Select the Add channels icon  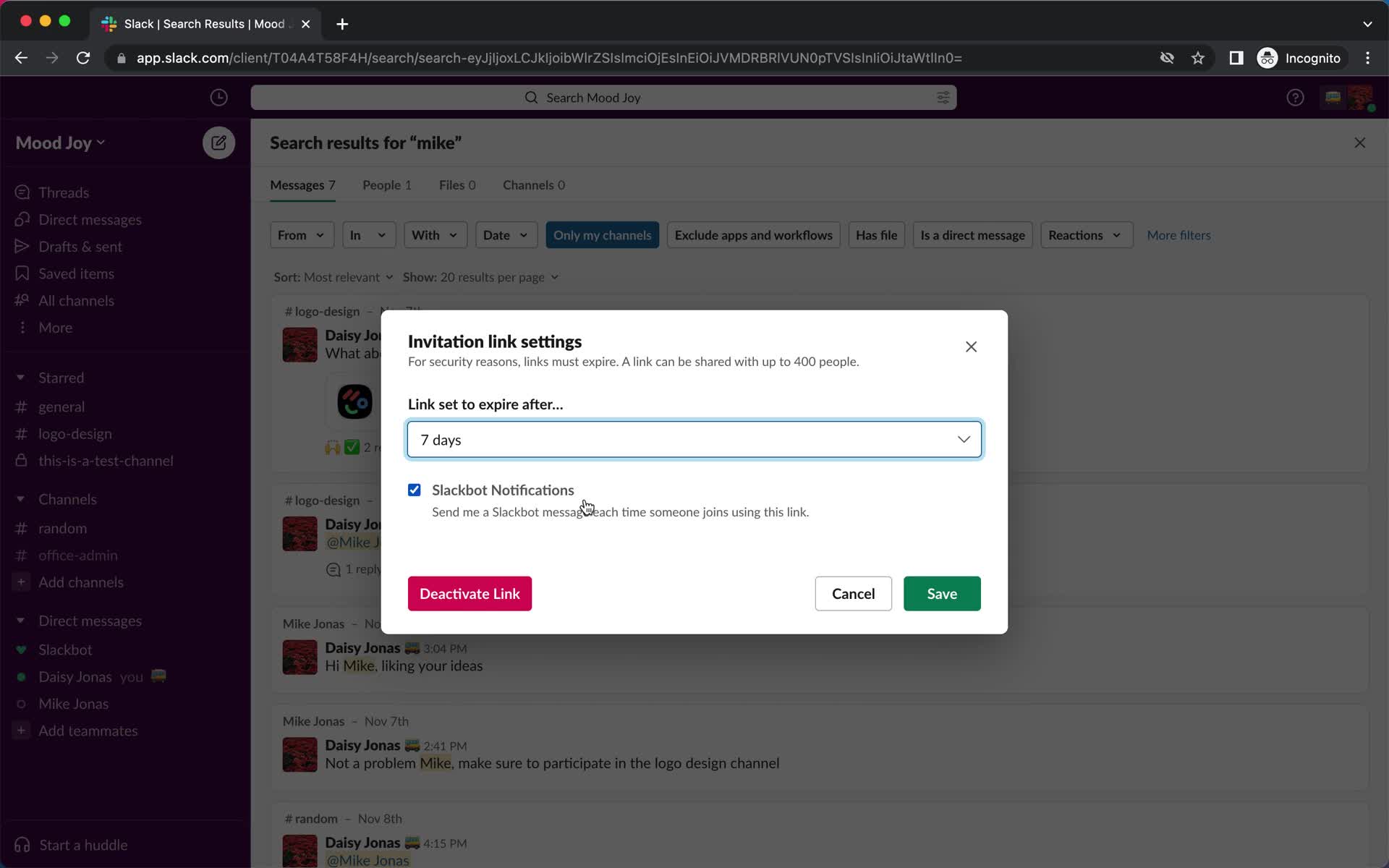click(x=21, y=582)
